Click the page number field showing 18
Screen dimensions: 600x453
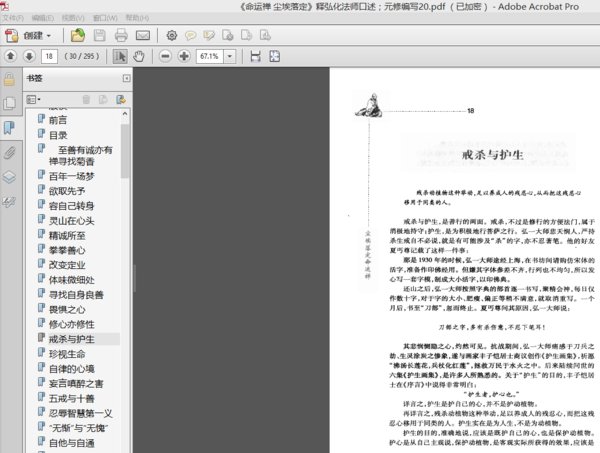(x=49, y=56)
